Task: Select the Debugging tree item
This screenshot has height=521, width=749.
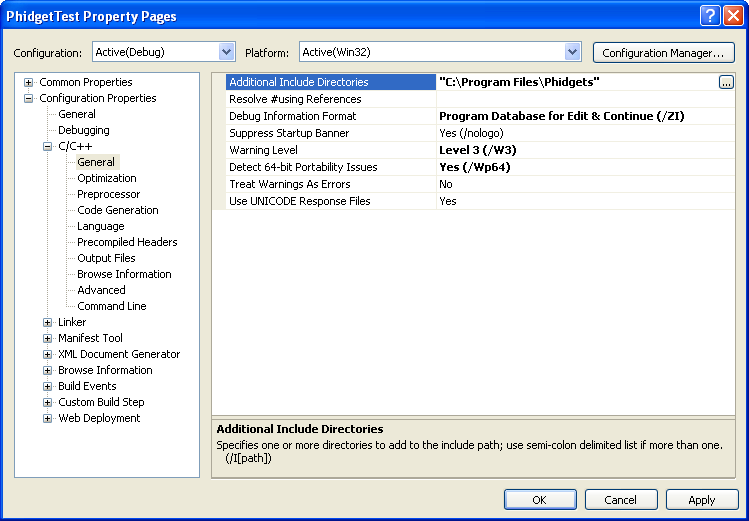Action: pos(84,130)
